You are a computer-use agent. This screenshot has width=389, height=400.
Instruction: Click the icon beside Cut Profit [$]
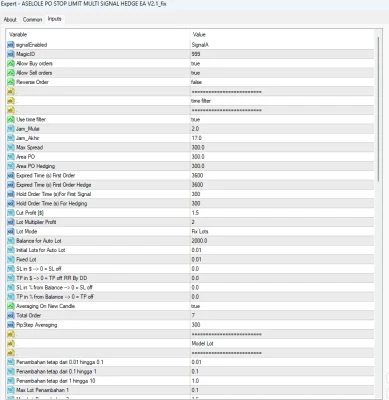[11, 213]
